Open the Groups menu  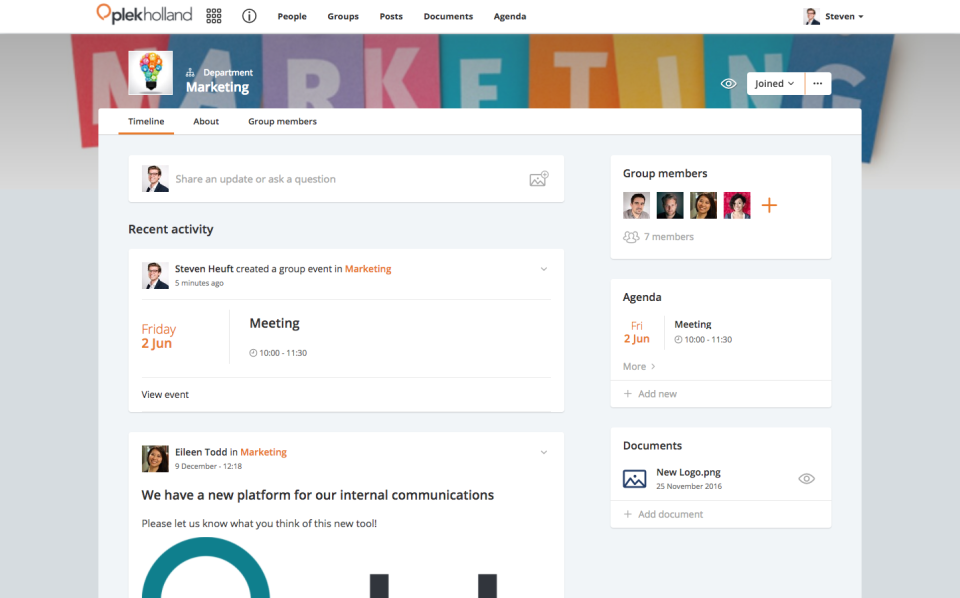(x=343, y=17)
